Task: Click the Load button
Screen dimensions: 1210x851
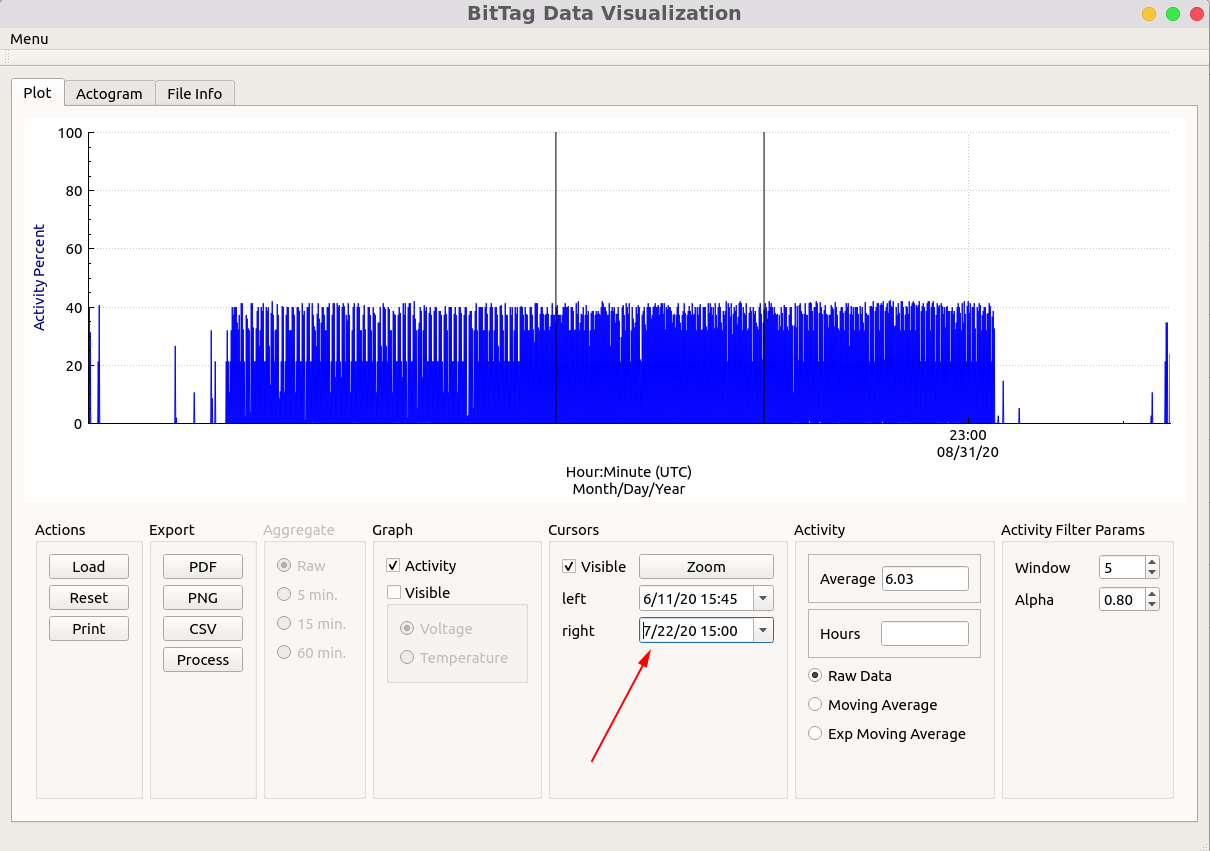Action: pyautogui.click(x=89, y=567)
